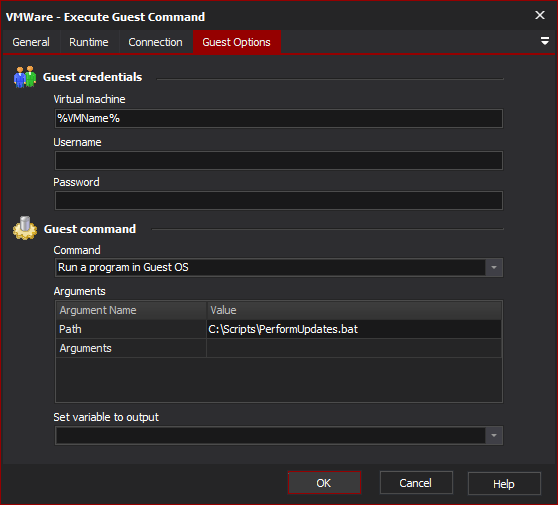
Task: Open Help for this action
Action: 504,484
